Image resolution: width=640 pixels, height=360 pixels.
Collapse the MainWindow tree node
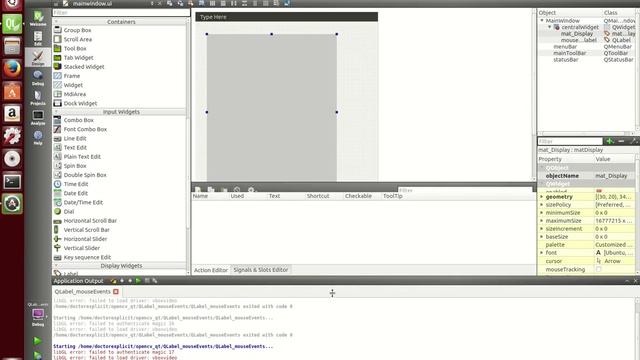[542, 20]
